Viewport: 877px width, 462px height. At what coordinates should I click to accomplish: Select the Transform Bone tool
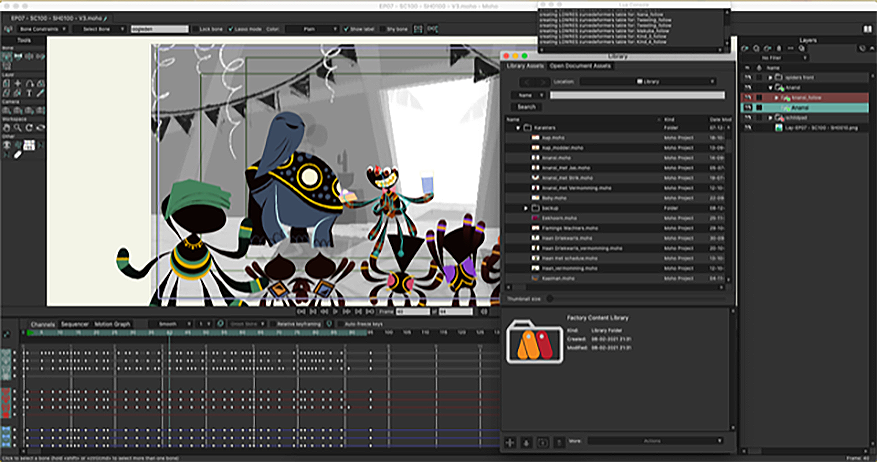click(18, 56)
